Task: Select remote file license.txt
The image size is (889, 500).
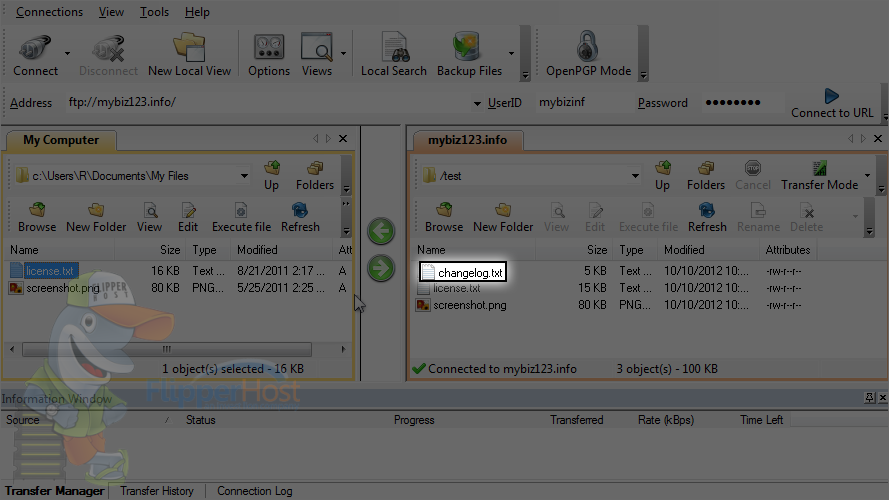Action: click(x=449, y=288)
